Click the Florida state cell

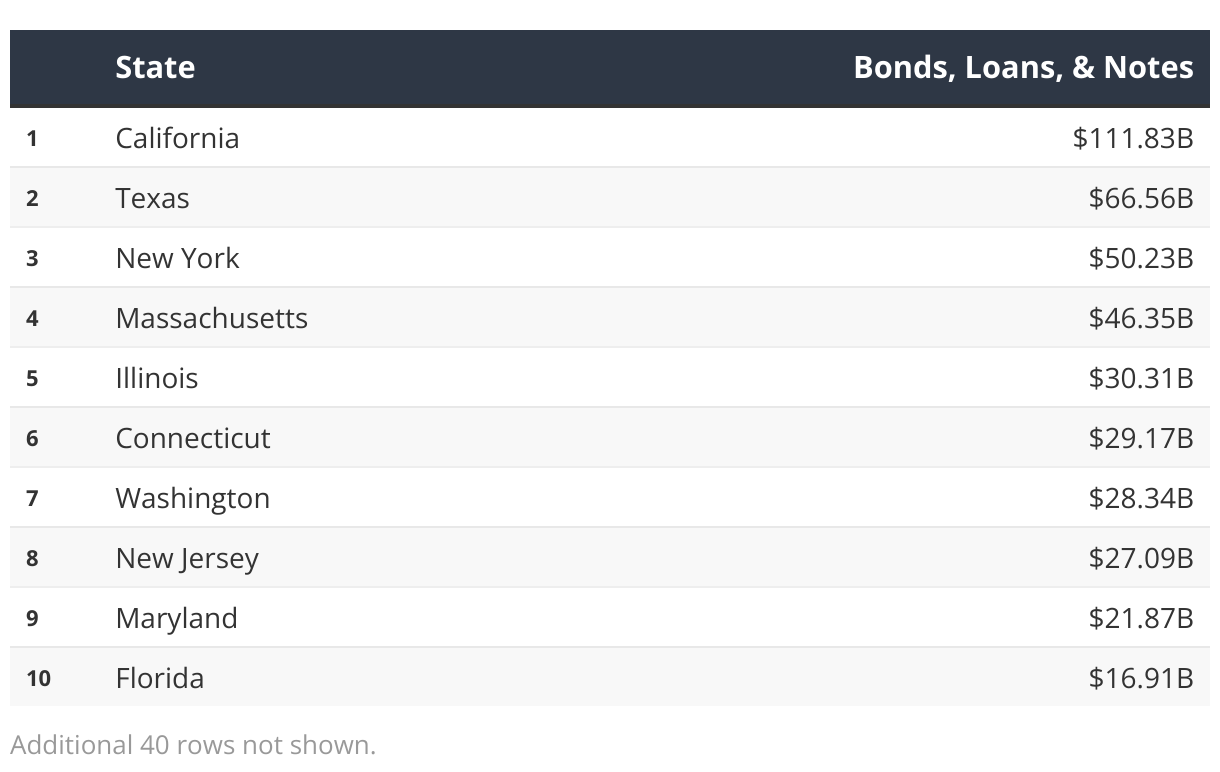[x=160, y=678]
